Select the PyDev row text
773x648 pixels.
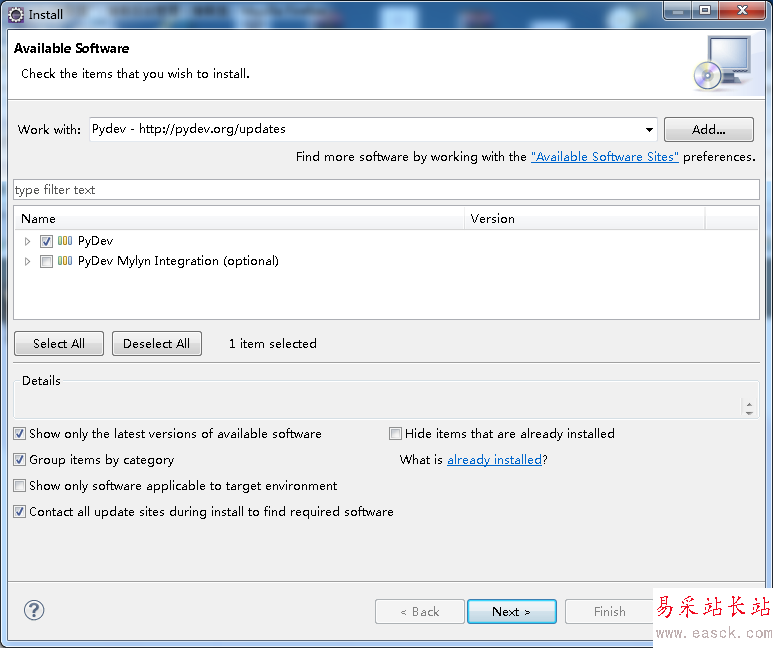pyautogui.click(x=96, y=241)
